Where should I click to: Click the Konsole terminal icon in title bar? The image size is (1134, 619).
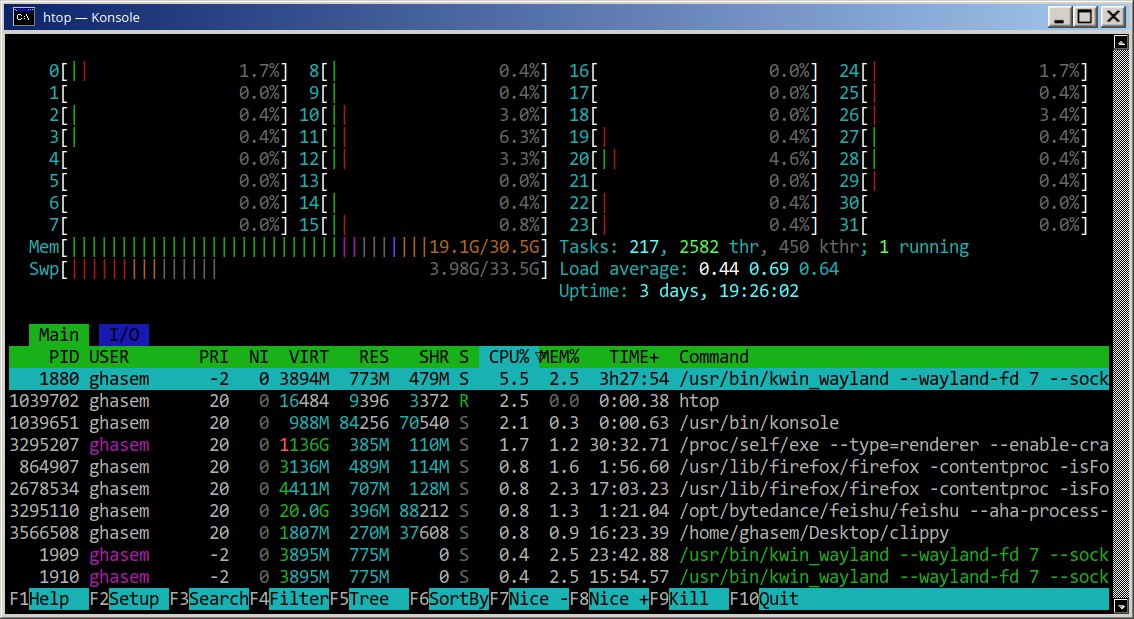[23, 17]
